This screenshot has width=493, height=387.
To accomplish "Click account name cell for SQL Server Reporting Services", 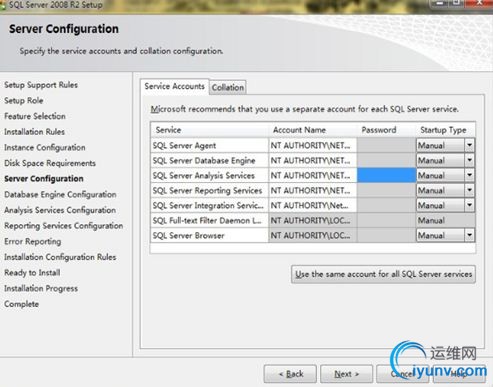I will click(x=312, y=190).
